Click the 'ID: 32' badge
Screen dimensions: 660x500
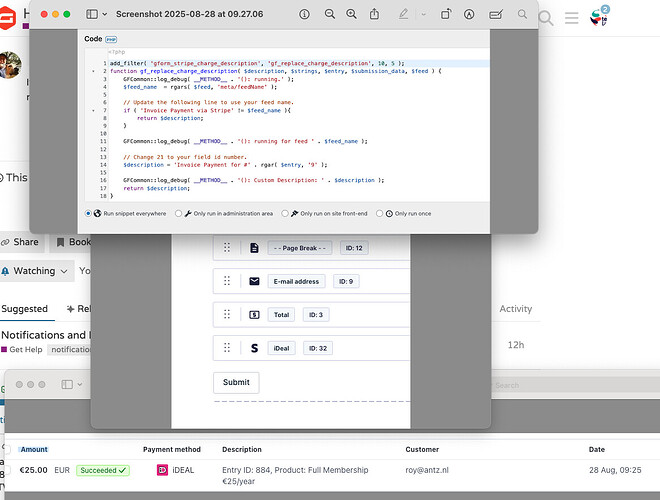pyautogui.click(x=318, y=348)
